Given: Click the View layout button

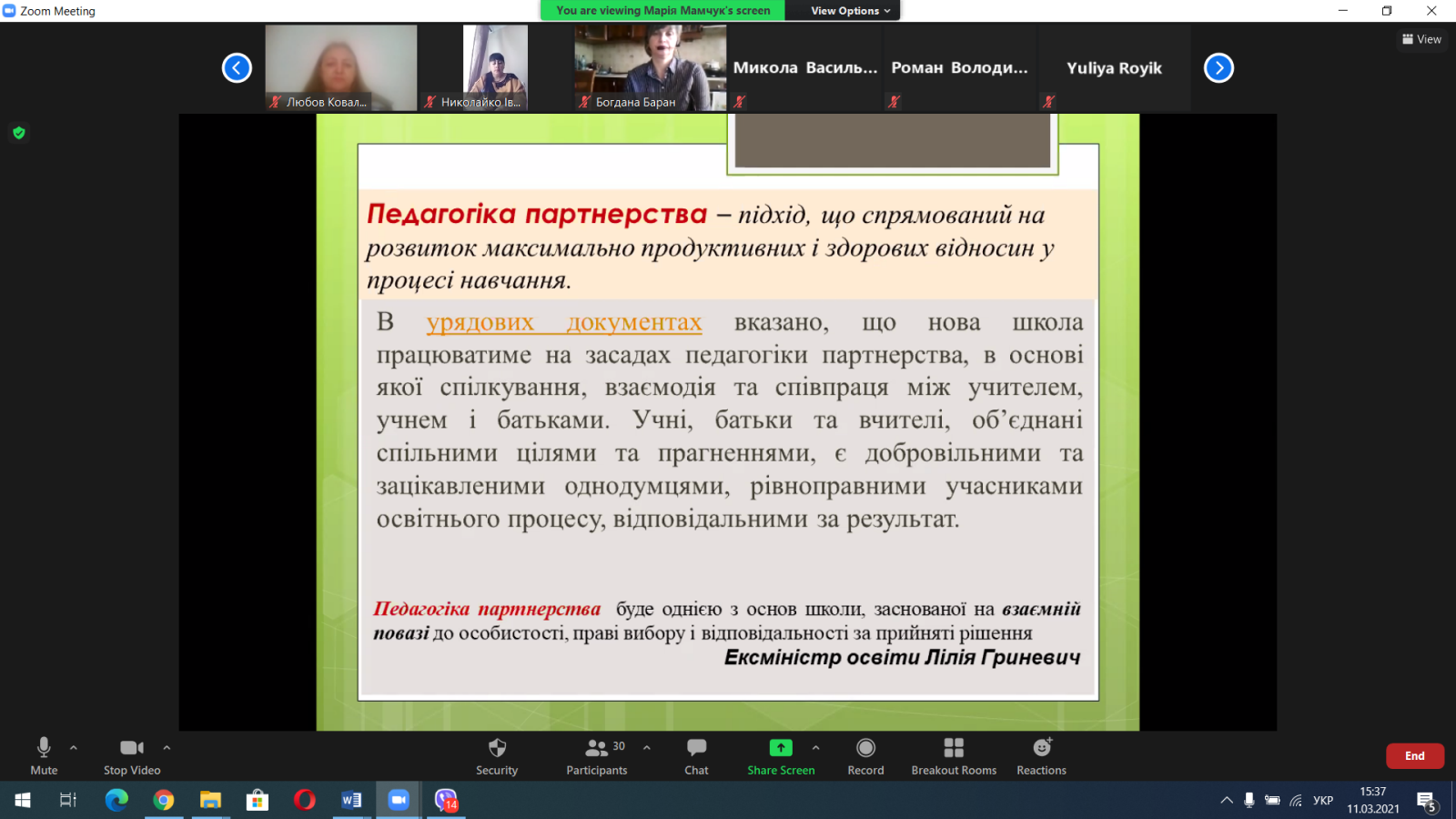Looking at the screenshot, I should 1421,39.
